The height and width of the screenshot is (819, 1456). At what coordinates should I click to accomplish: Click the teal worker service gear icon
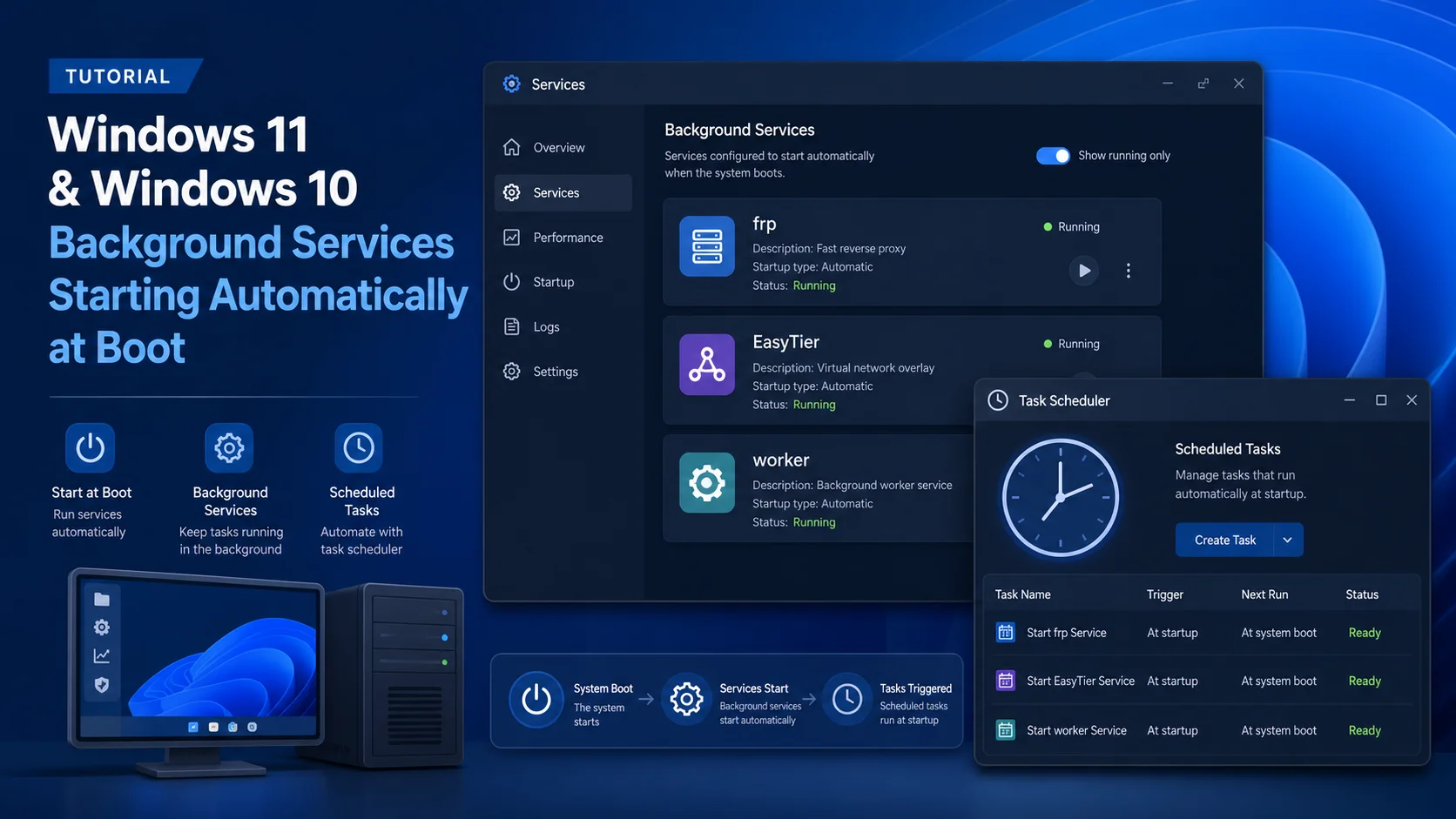click(707, 482)
